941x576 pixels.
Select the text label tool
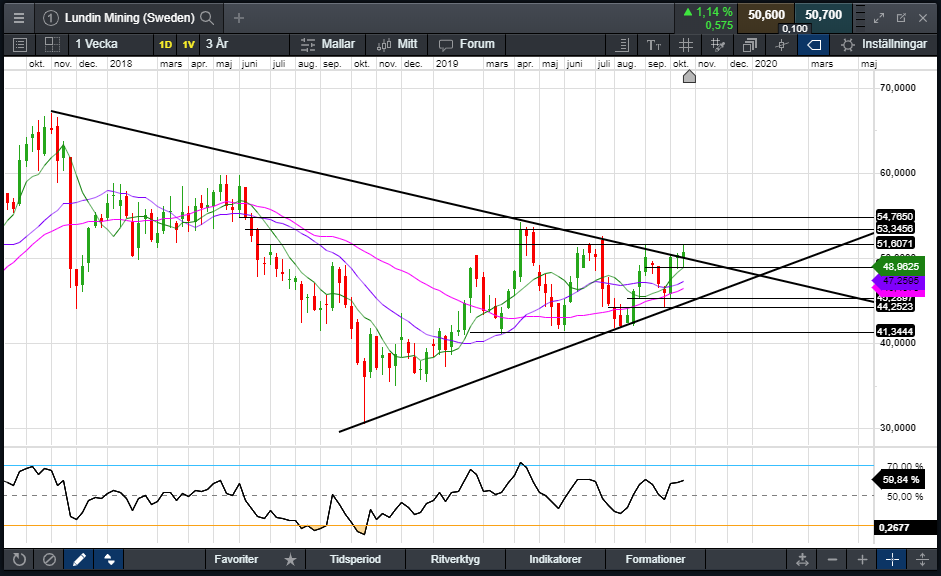point(654,44)
